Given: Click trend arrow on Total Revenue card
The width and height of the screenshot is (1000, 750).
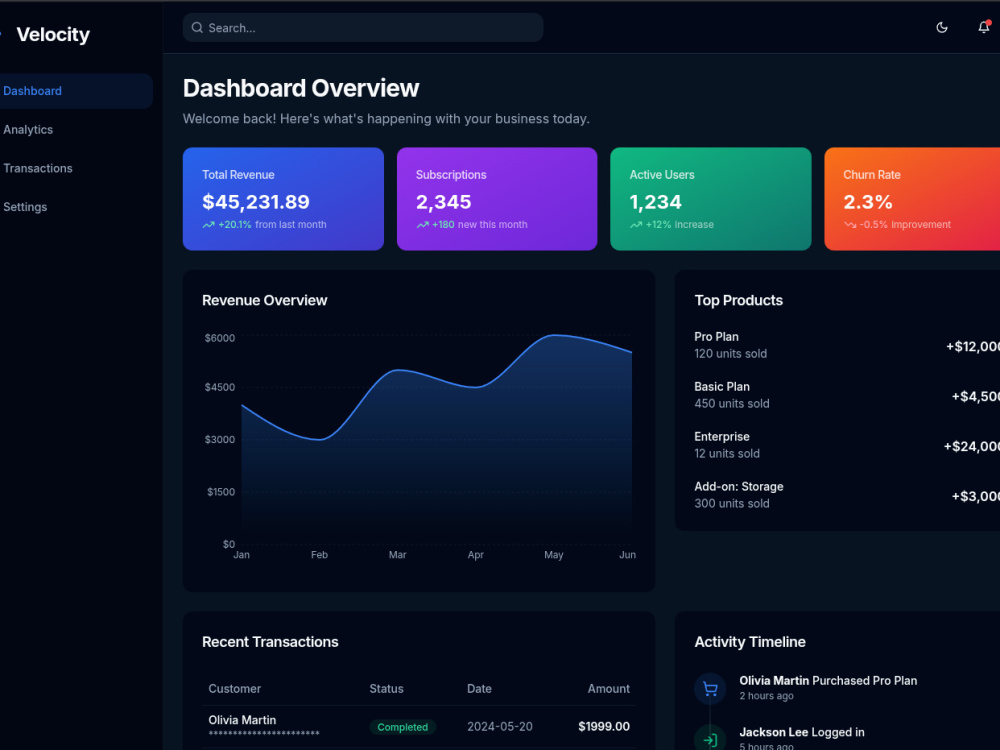Looking at the screenshot, I should point(209,224).
